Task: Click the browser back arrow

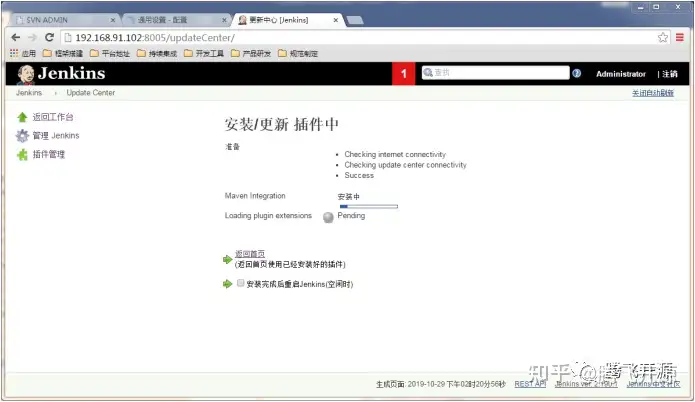Action: (16, 37)
